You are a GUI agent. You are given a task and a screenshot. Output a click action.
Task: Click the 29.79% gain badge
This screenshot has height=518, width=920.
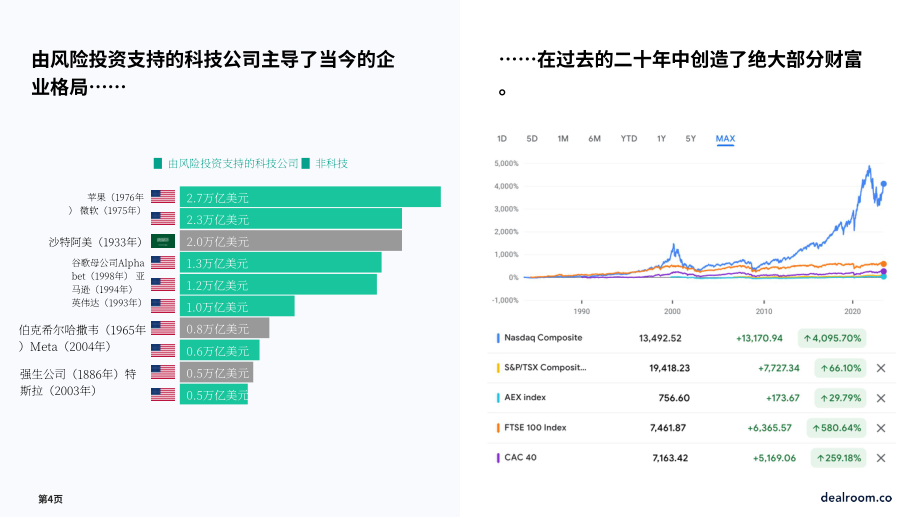click(x=840, y=398)
